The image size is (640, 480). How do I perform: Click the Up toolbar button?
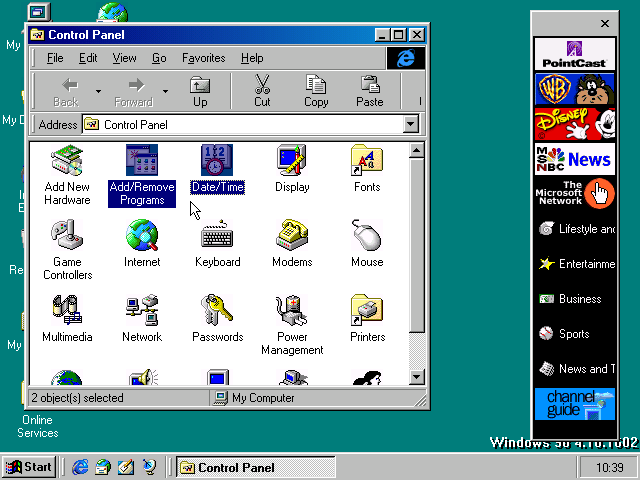(x=200, y=91)
